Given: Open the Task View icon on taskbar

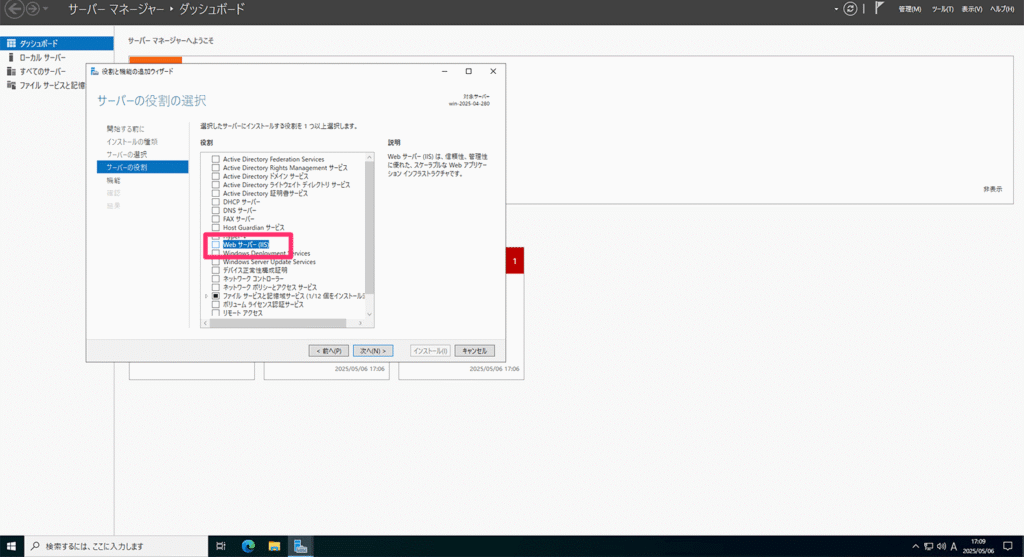Looking at the screenshot, I should (221, 546).
